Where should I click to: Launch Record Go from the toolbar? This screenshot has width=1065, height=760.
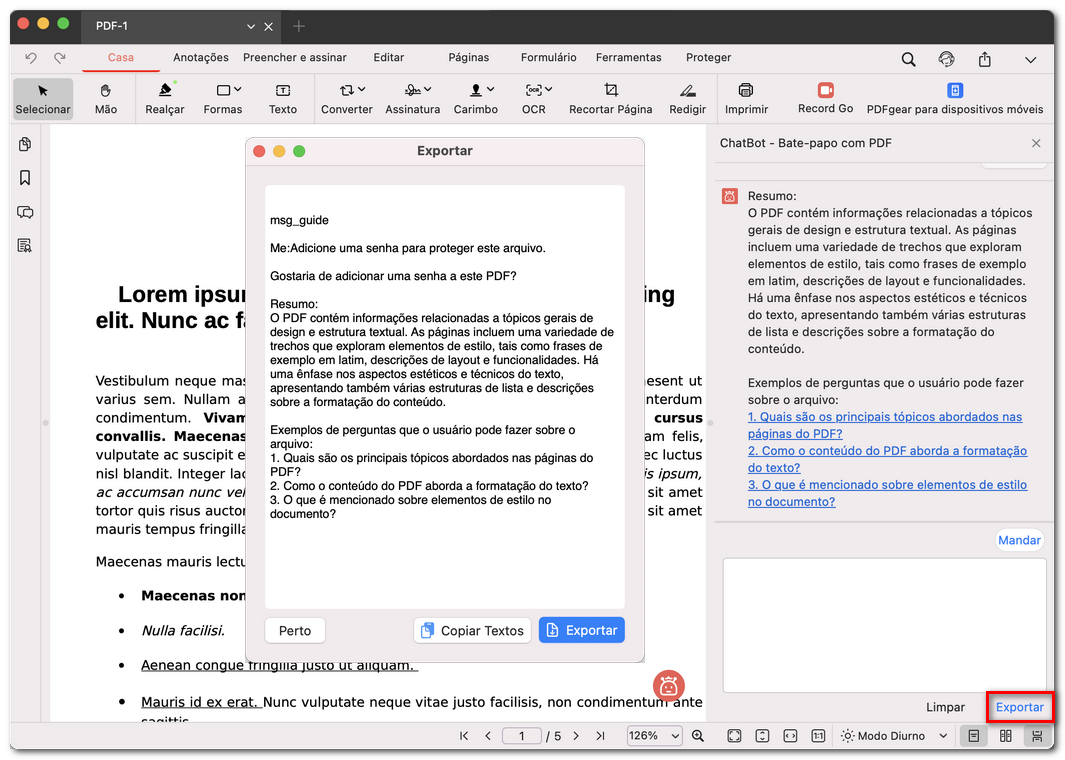pyautogui.click(x=825, y=98)
